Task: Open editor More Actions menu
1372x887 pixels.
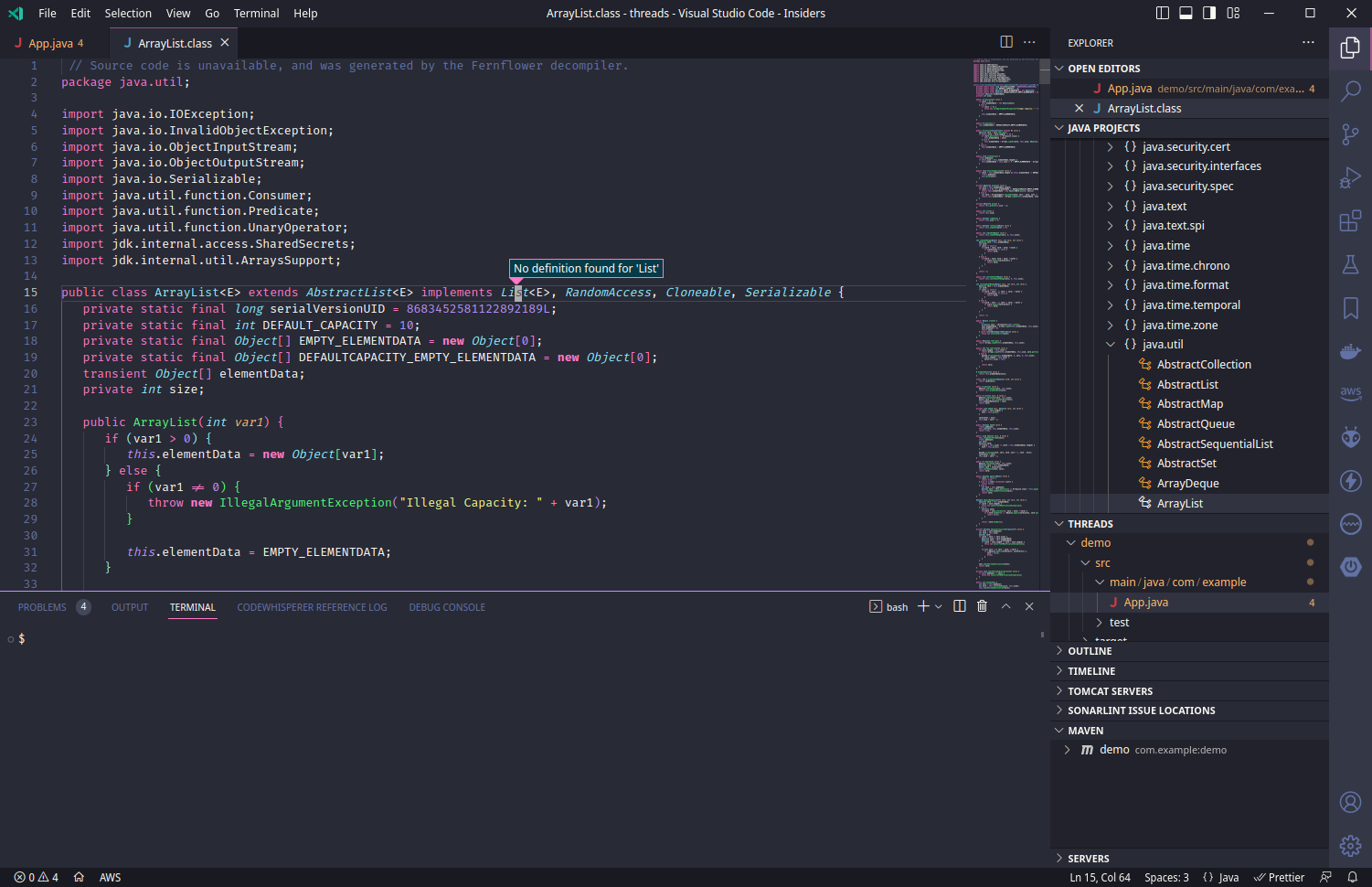Action: (x=1029, y=42)
